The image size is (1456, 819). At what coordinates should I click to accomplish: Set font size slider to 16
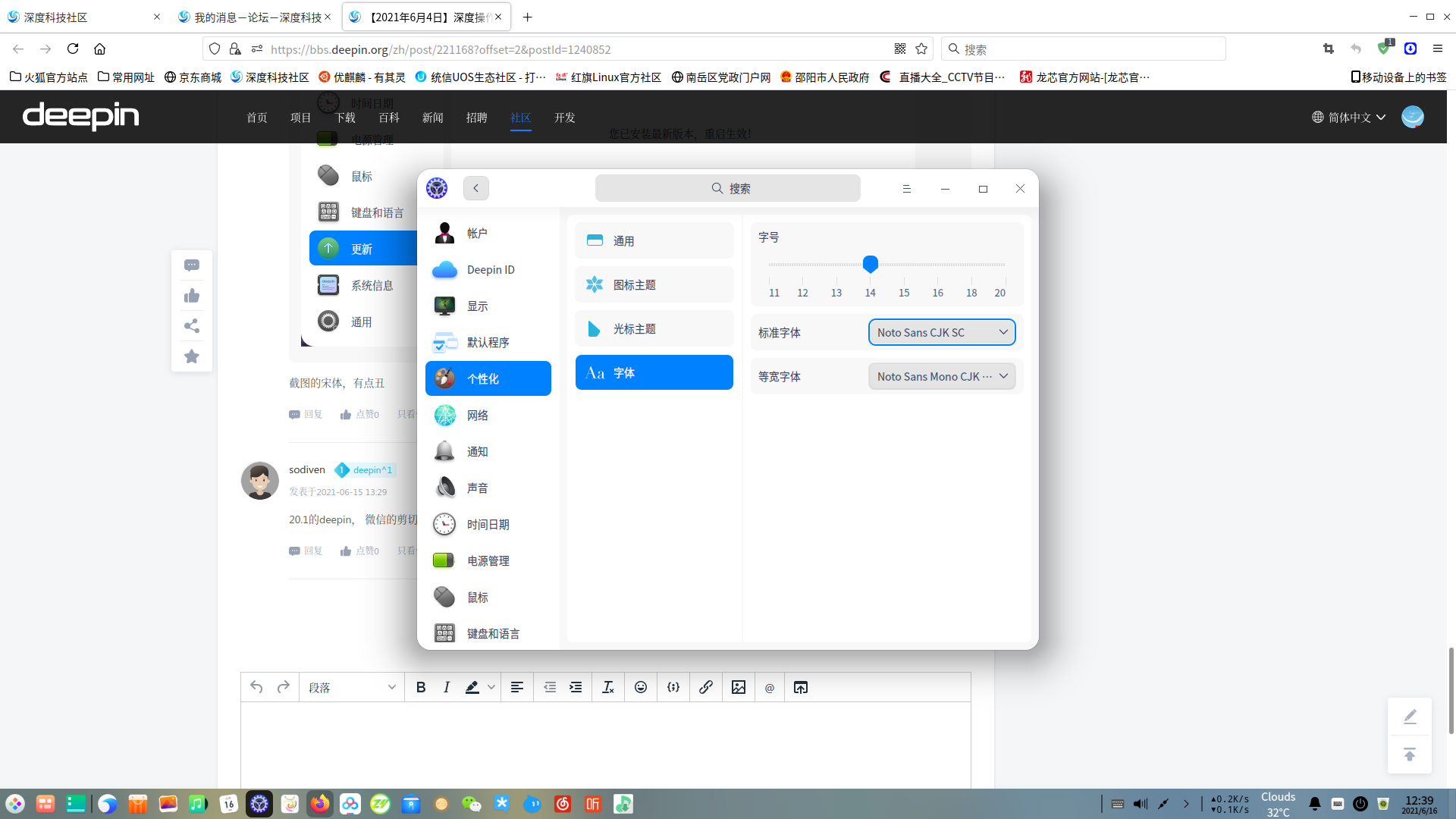938,265
